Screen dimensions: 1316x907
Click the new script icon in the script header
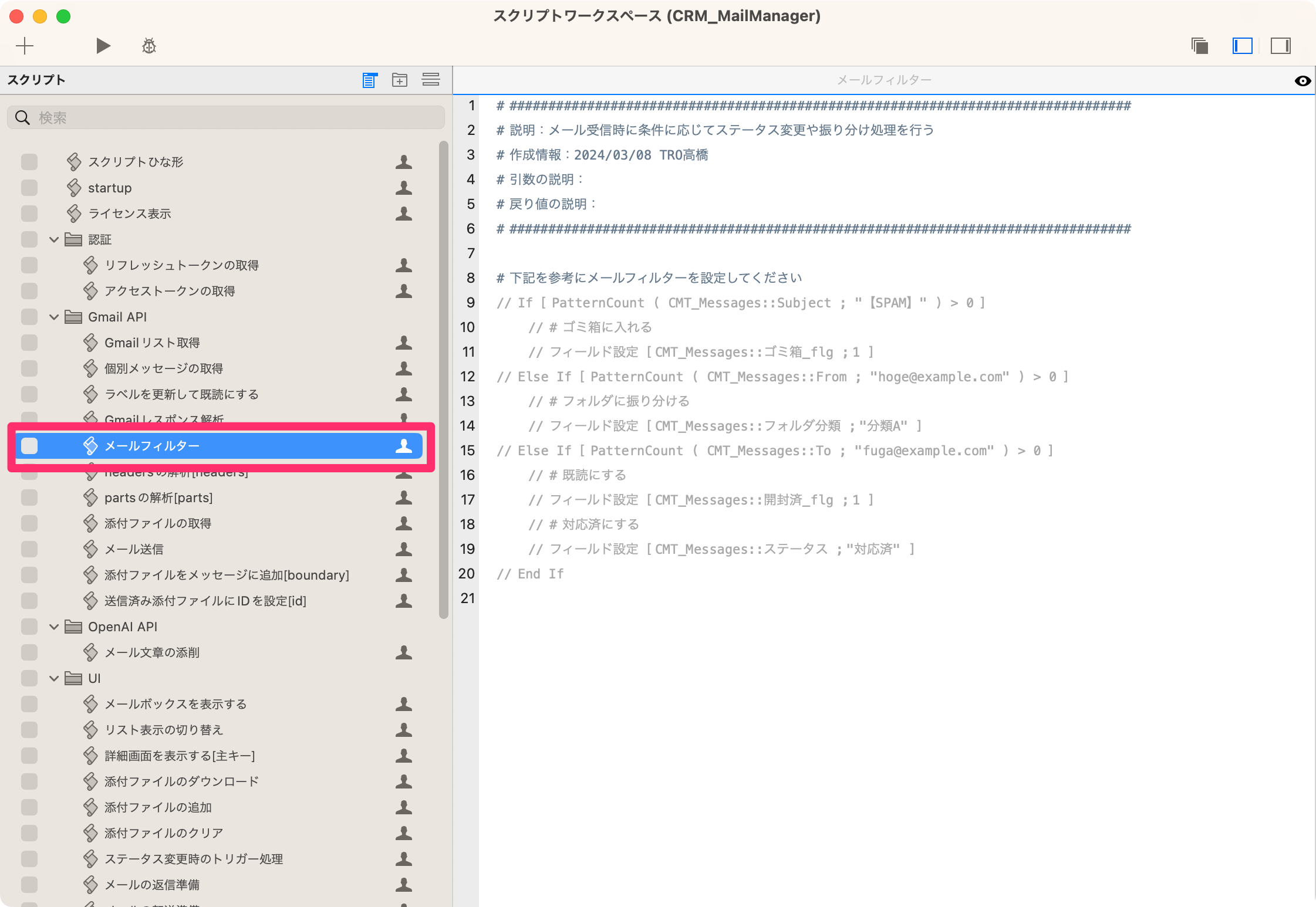(x=370, y=80)
